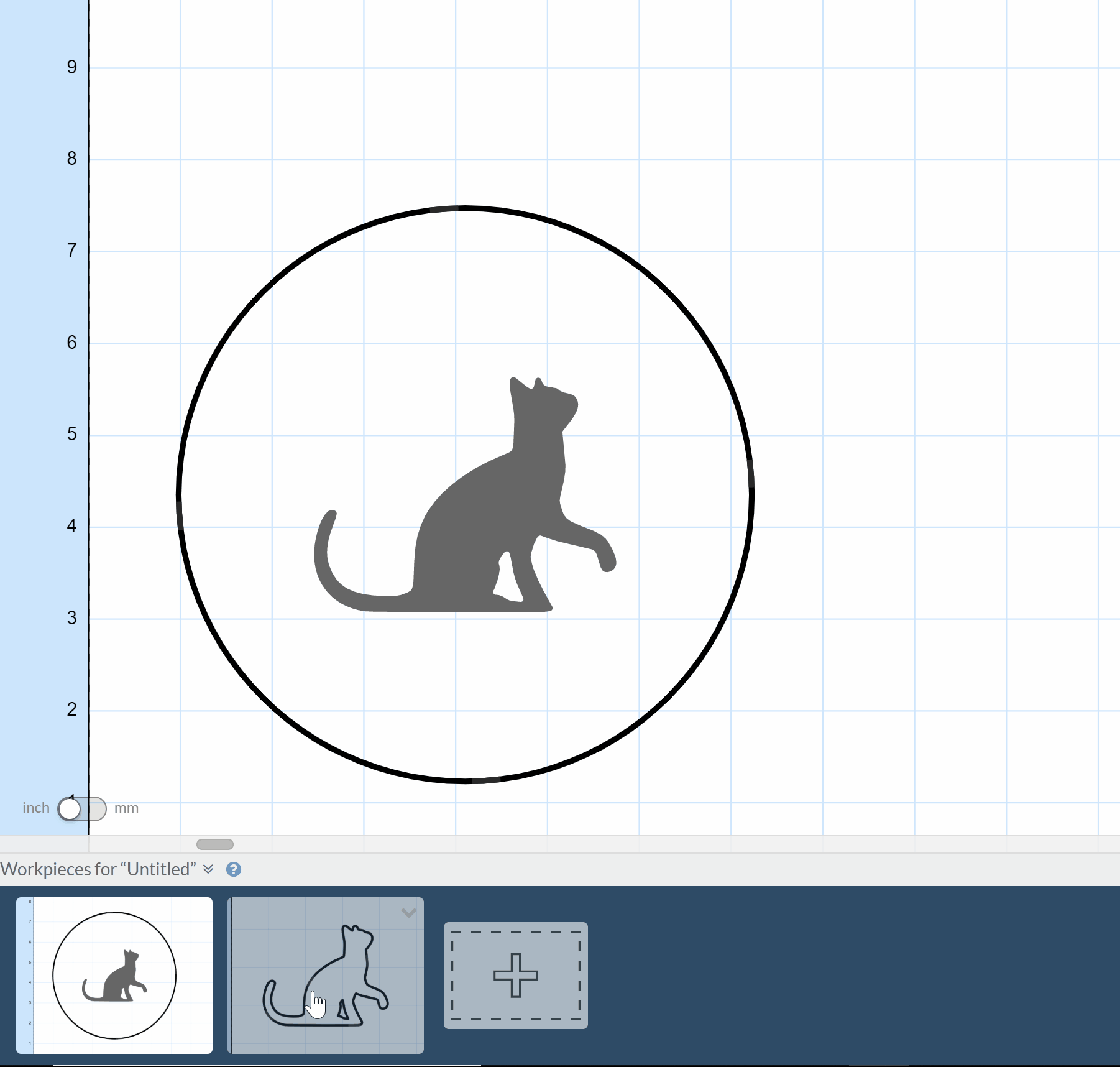Viewport: 1120px width, 1067px height.
Task: Toggle the inch/mm unit switch
Action: [x=82, y=808]
